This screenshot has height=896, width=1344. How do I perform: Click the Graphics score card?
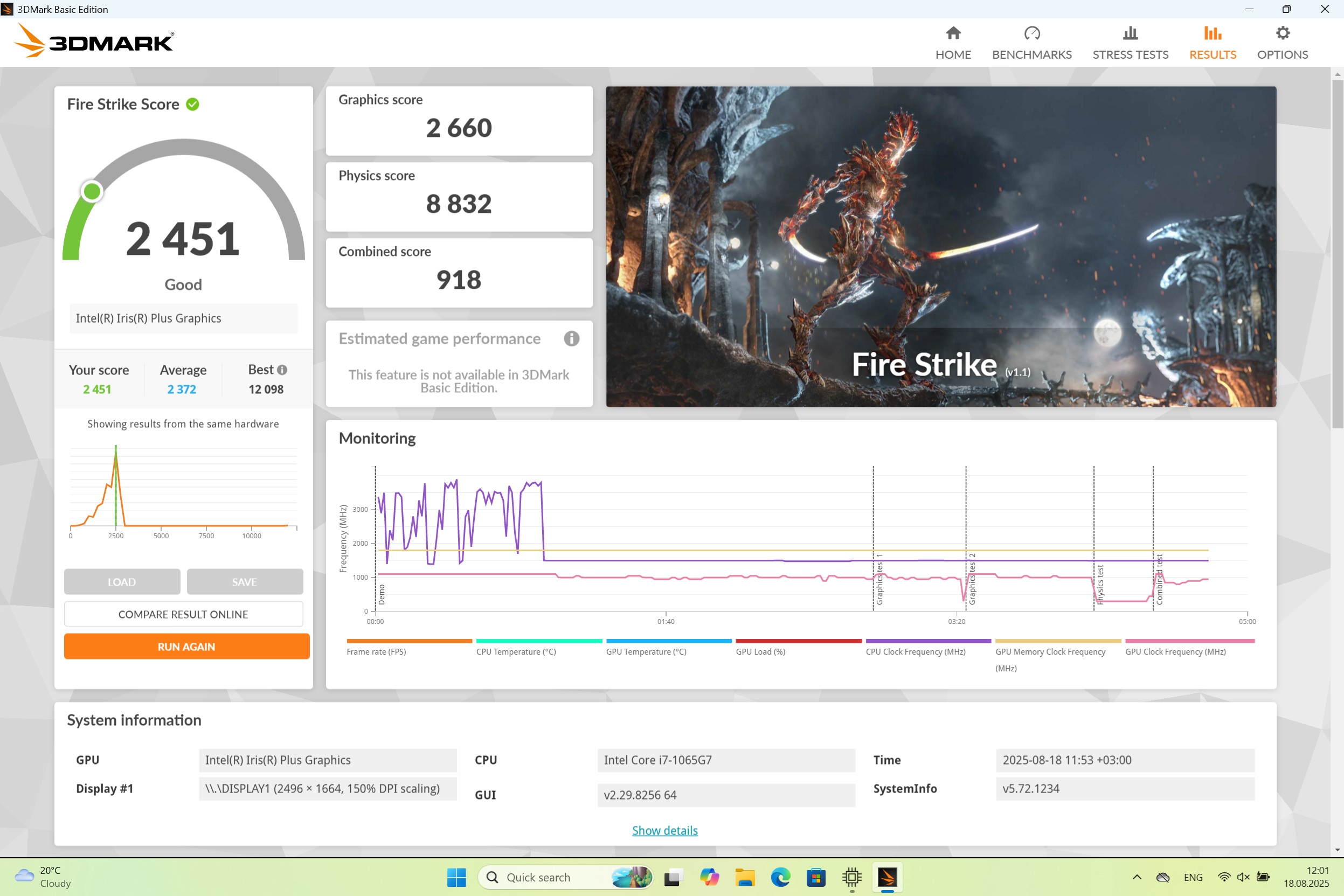[459, 121]
